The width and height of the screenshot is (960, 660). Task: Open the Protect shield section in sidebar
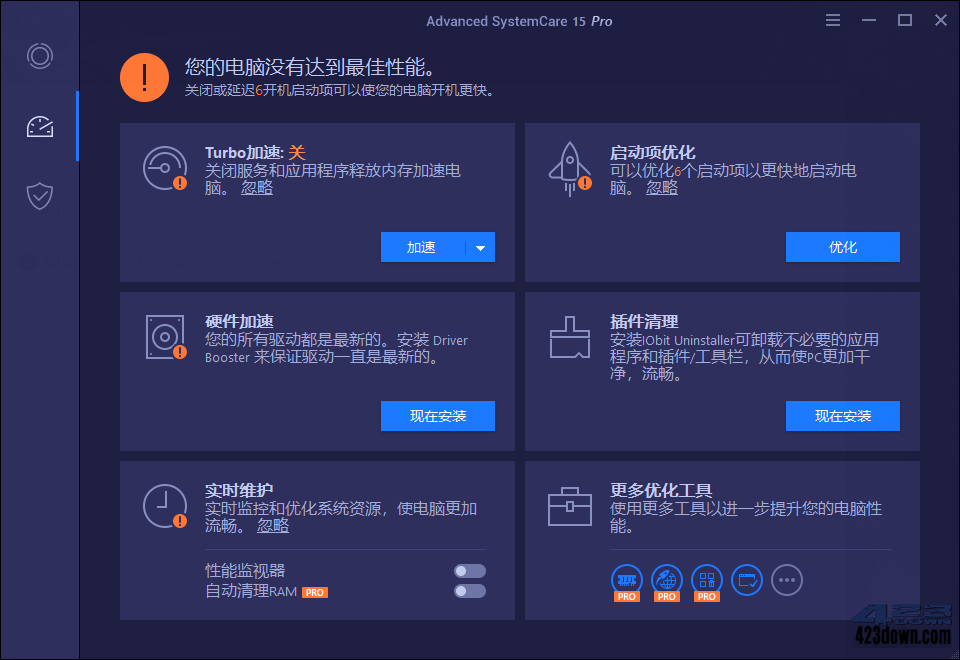pyautogui.click(x=40, y=196)
